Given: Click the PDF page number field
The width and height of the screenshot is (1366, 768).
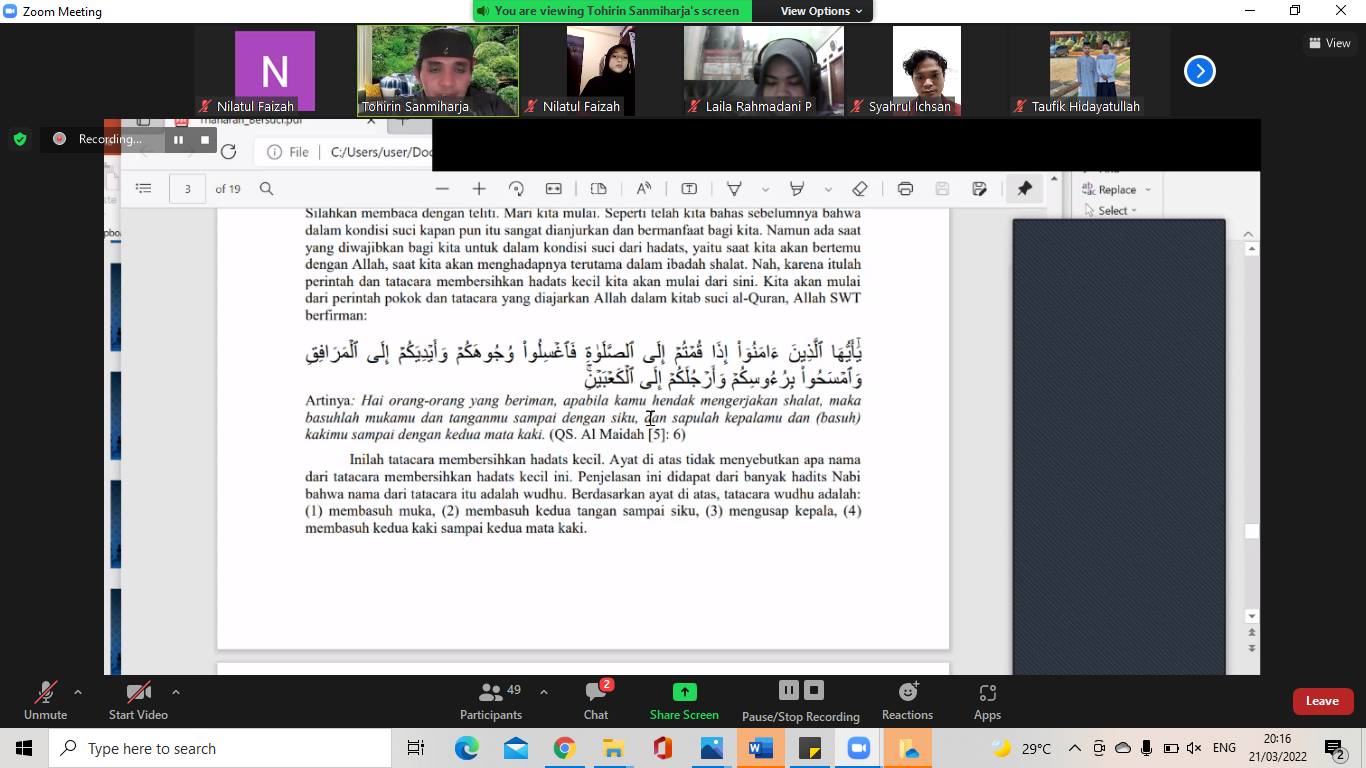Looking at the screenshot, I should tap(187, 189).
